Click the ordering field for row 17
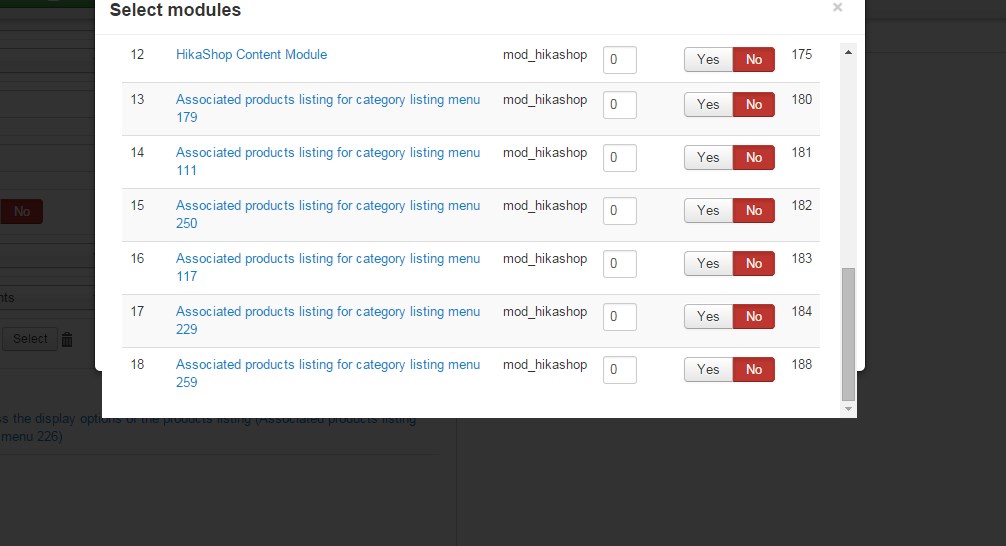The height and width of the screenshot is (546, 1006). pos(620,317)
